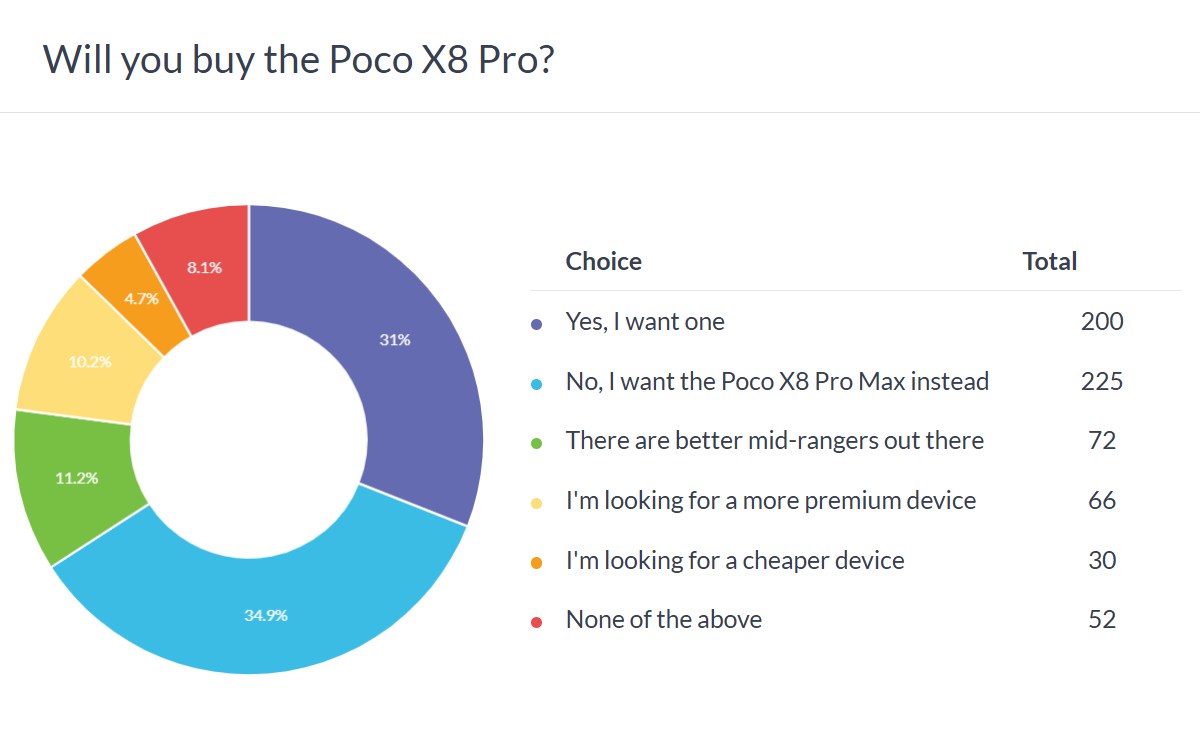
Task: Click the purple legend dot for Yes
Action: click(537, 324)
